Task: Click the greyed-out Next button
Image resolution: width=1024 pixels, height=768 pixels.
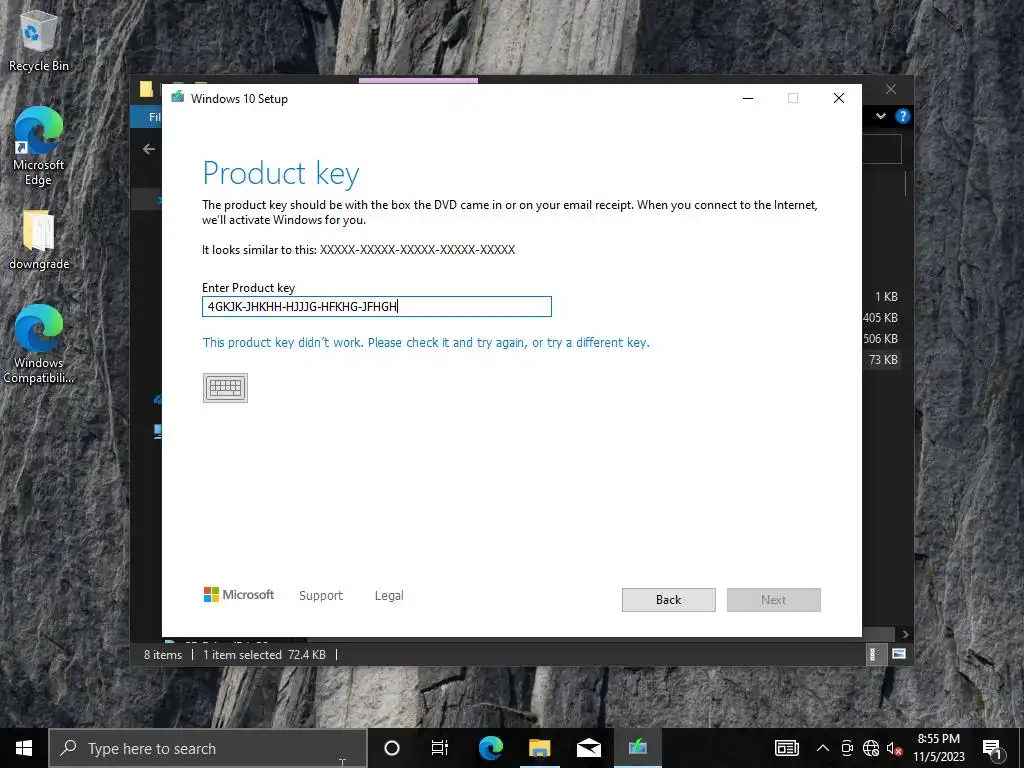Action: point(773,600)
